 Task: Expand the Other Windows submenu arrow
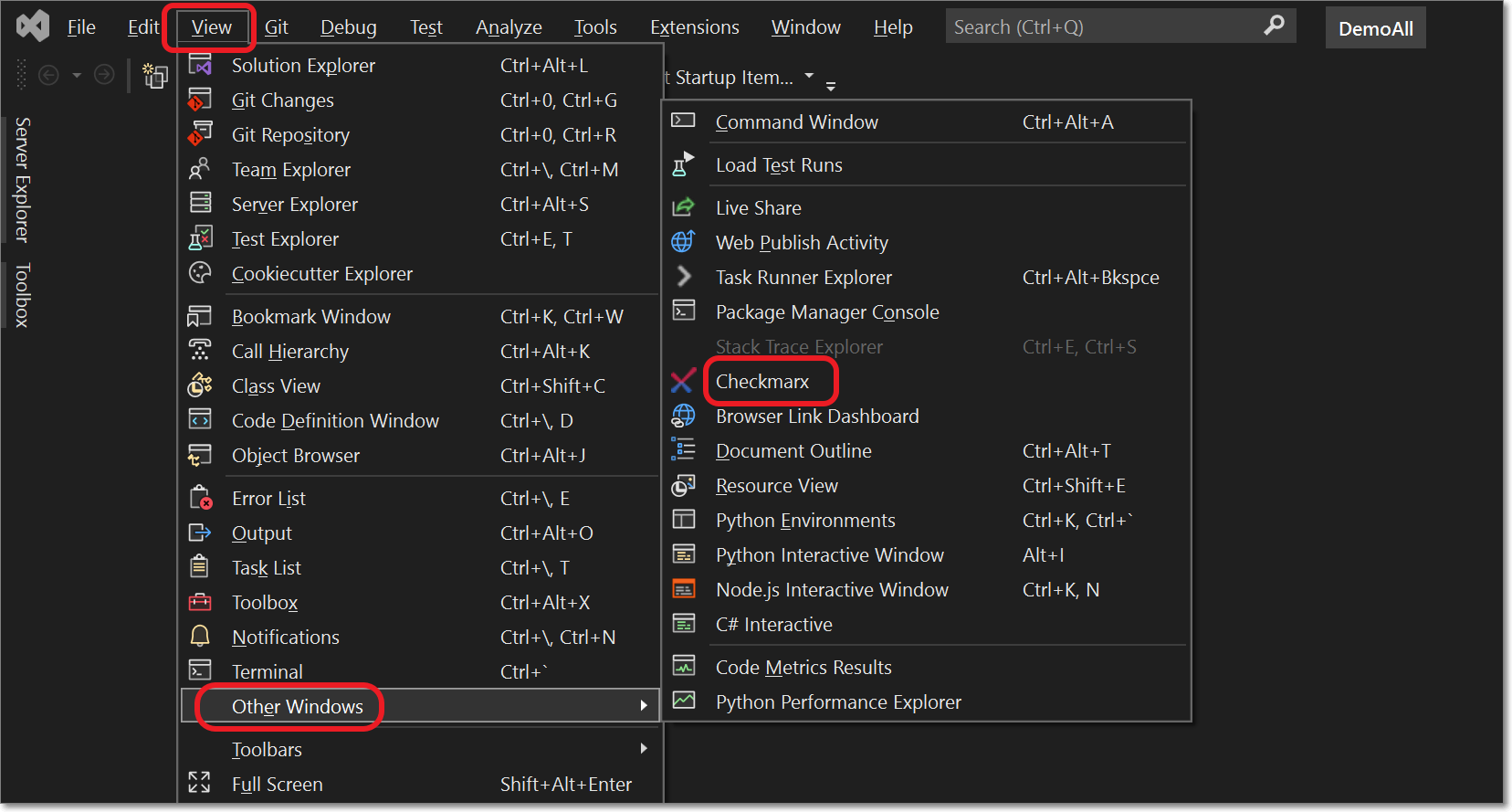(644, 705)
